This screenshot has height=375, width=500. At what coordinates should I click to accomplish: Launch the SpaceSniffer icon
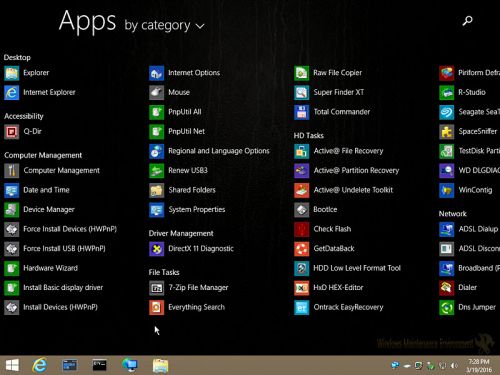click(x=447, y=132)
